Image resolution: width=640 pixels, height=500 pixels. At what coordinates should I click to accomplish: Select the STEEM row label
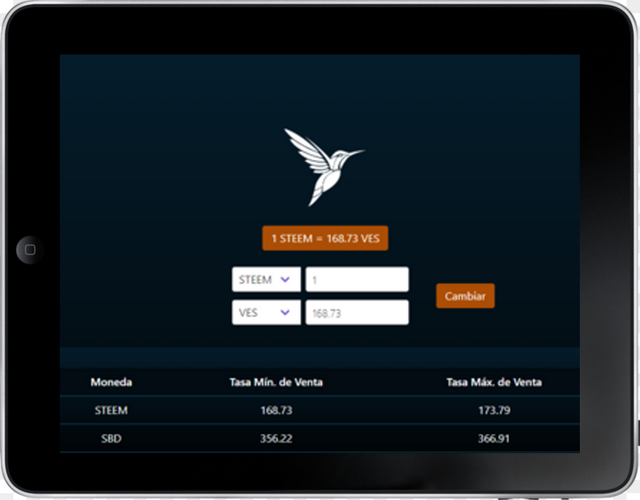coord(111,410)
